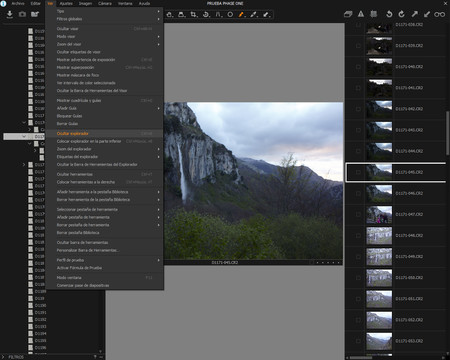Choose Modo ventana menu entry
The width and height of the screenshot is (450, 360).
(x=105, y=277)
